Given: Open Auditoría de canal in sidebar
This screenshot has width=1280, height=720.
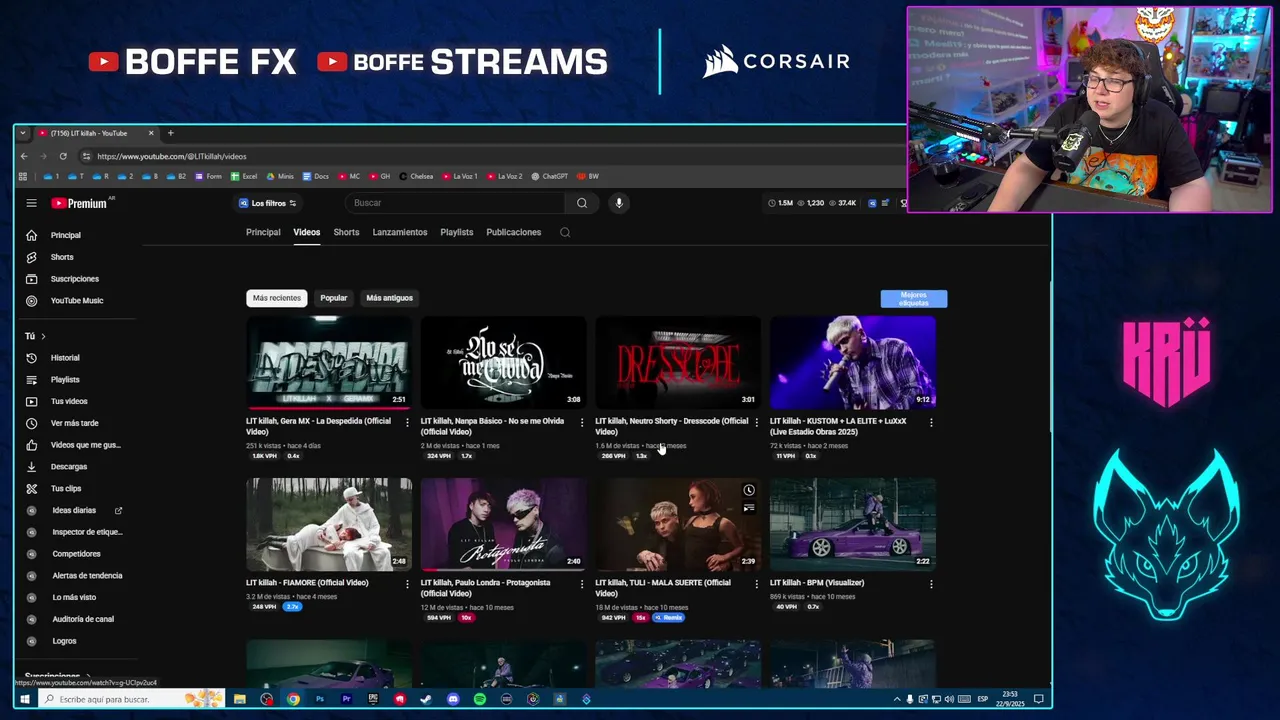Looking at the screenshot, I should pyautogui.click(x=83, y=619).
